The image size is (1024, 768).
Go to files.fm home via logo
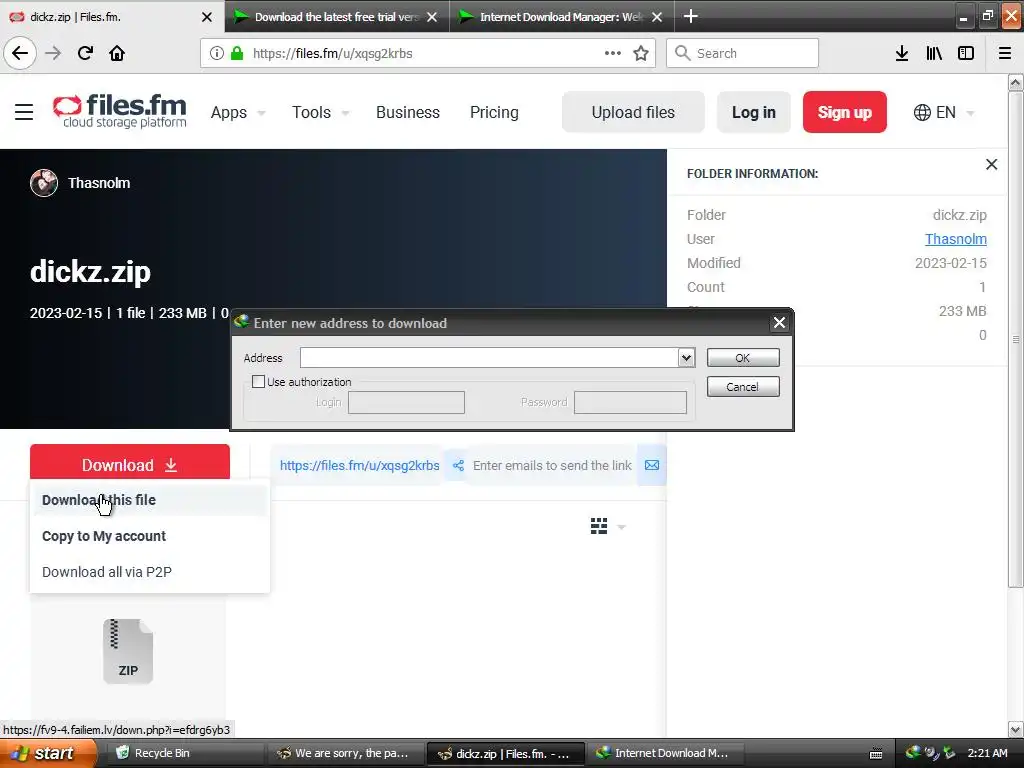120,111
